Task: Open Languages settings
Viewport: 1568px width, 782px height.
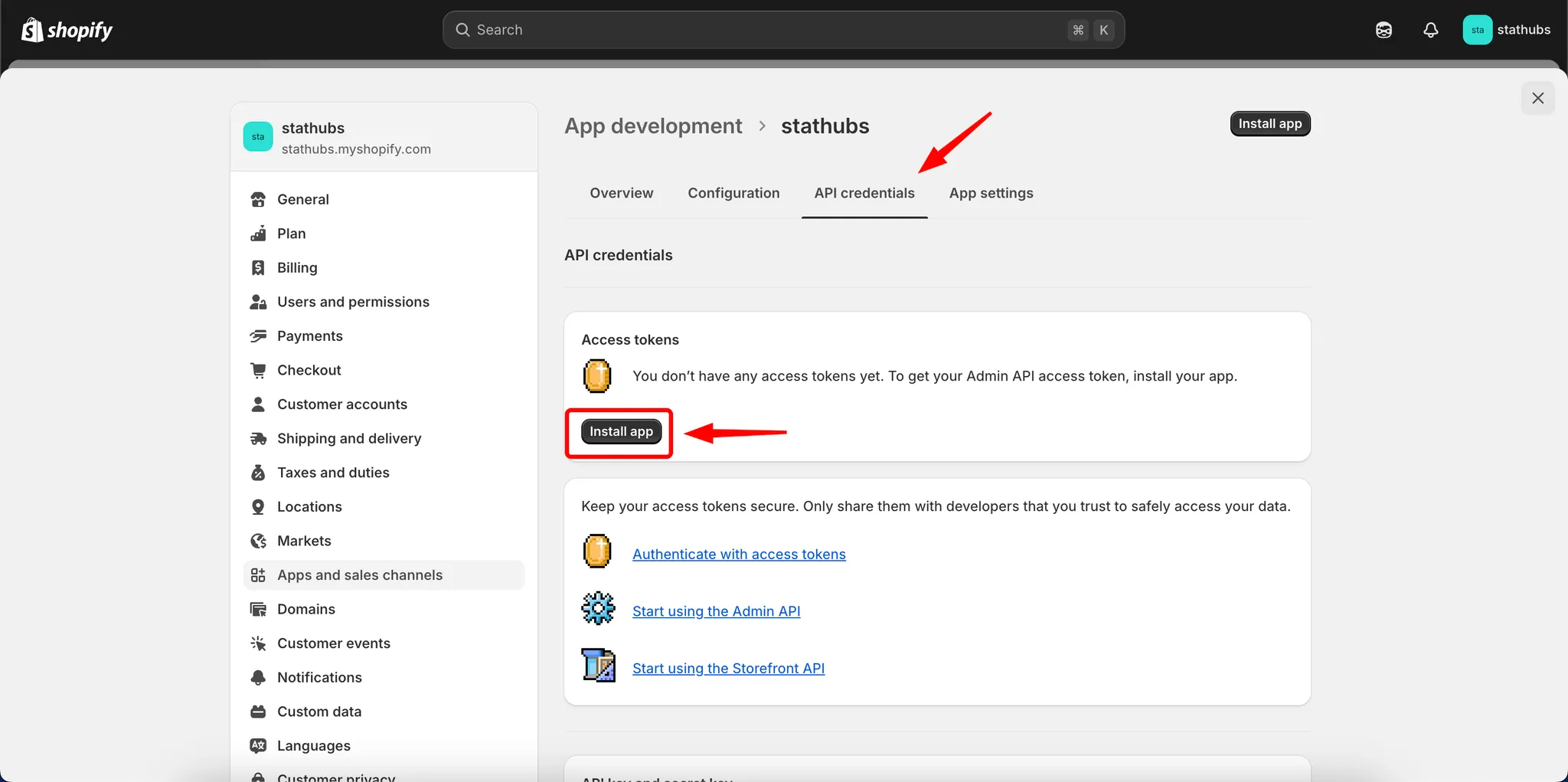Action: tap(384, 746)
